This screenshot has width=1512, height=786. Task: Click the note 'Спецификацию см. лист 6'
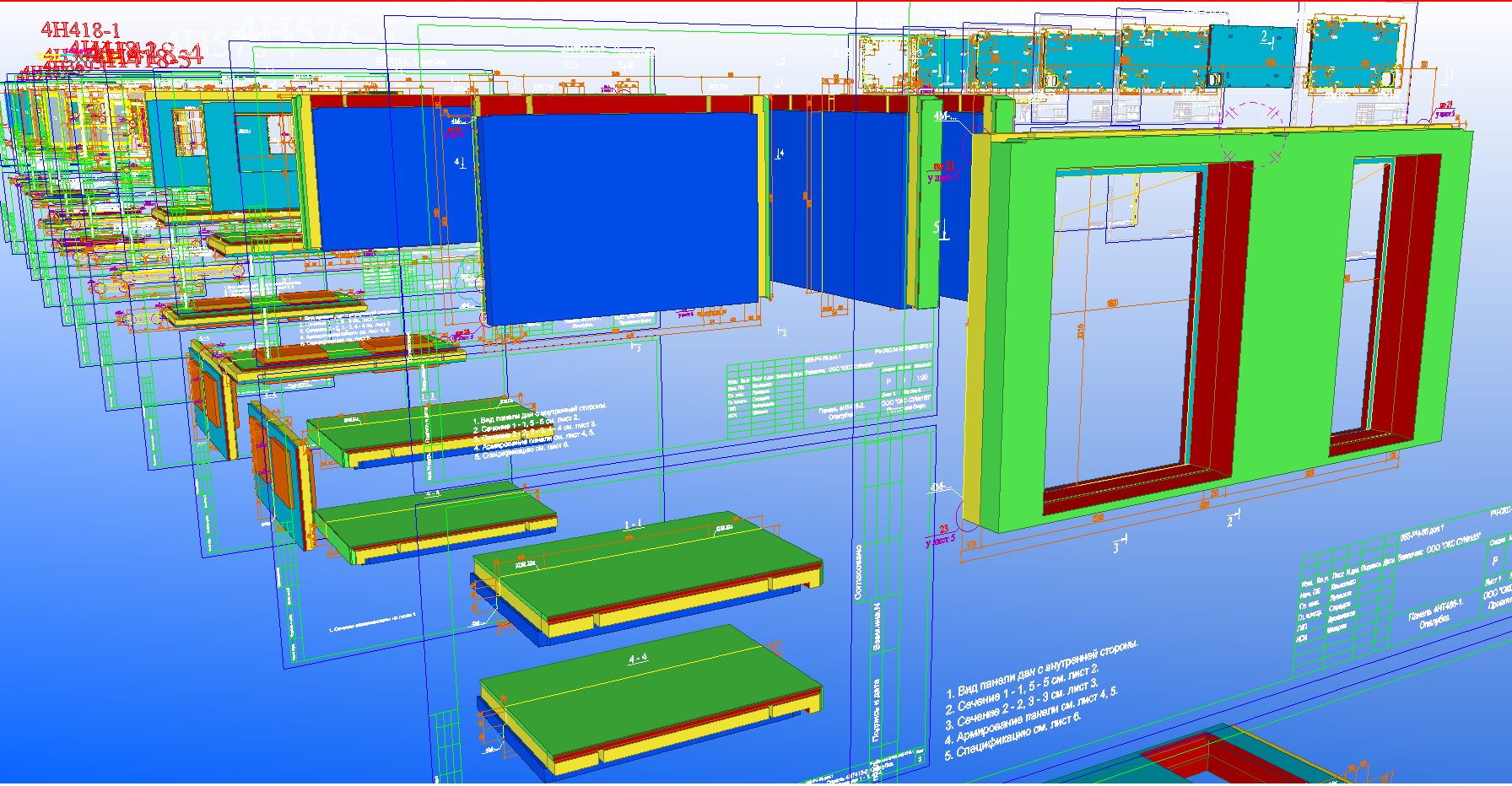click(1012, 736)
